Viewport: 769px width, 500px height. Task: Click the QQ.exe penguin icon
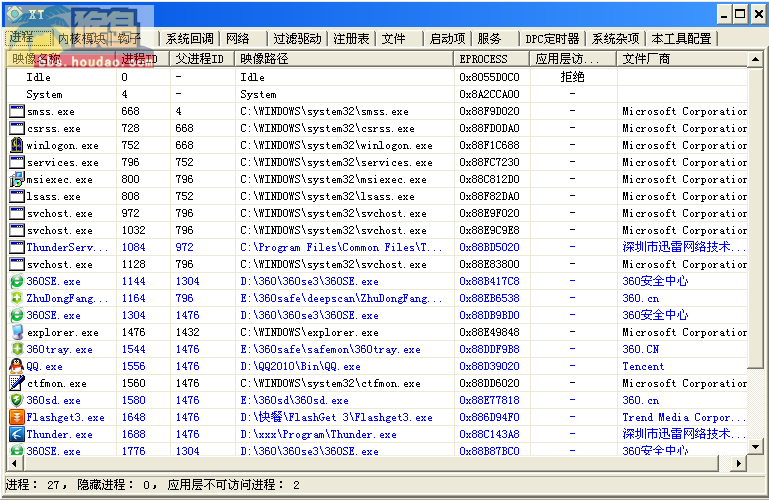tap(17, 366)
